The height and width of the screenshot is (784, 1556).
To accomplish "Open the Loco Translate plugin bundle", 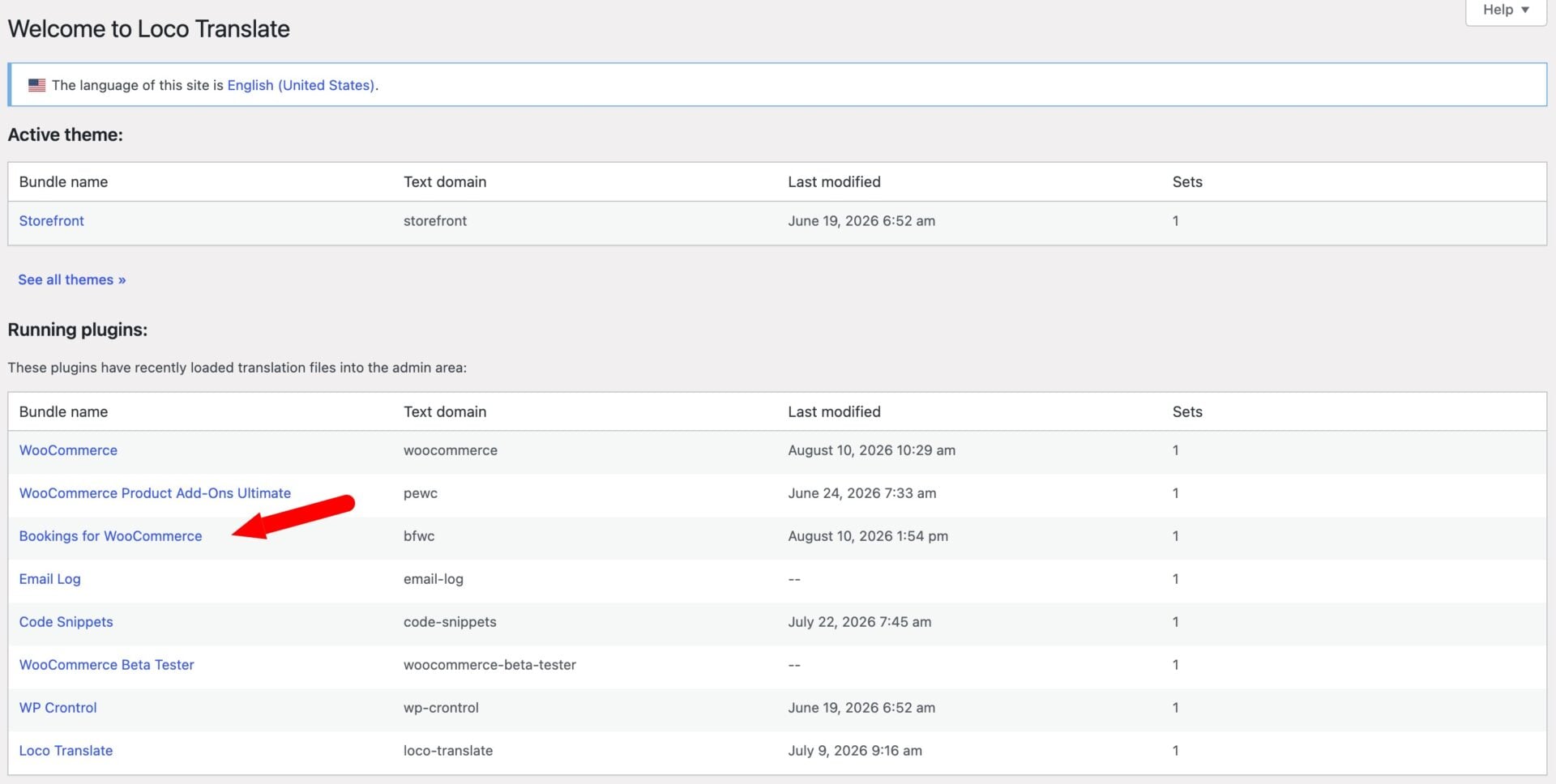I will point(66,751).
